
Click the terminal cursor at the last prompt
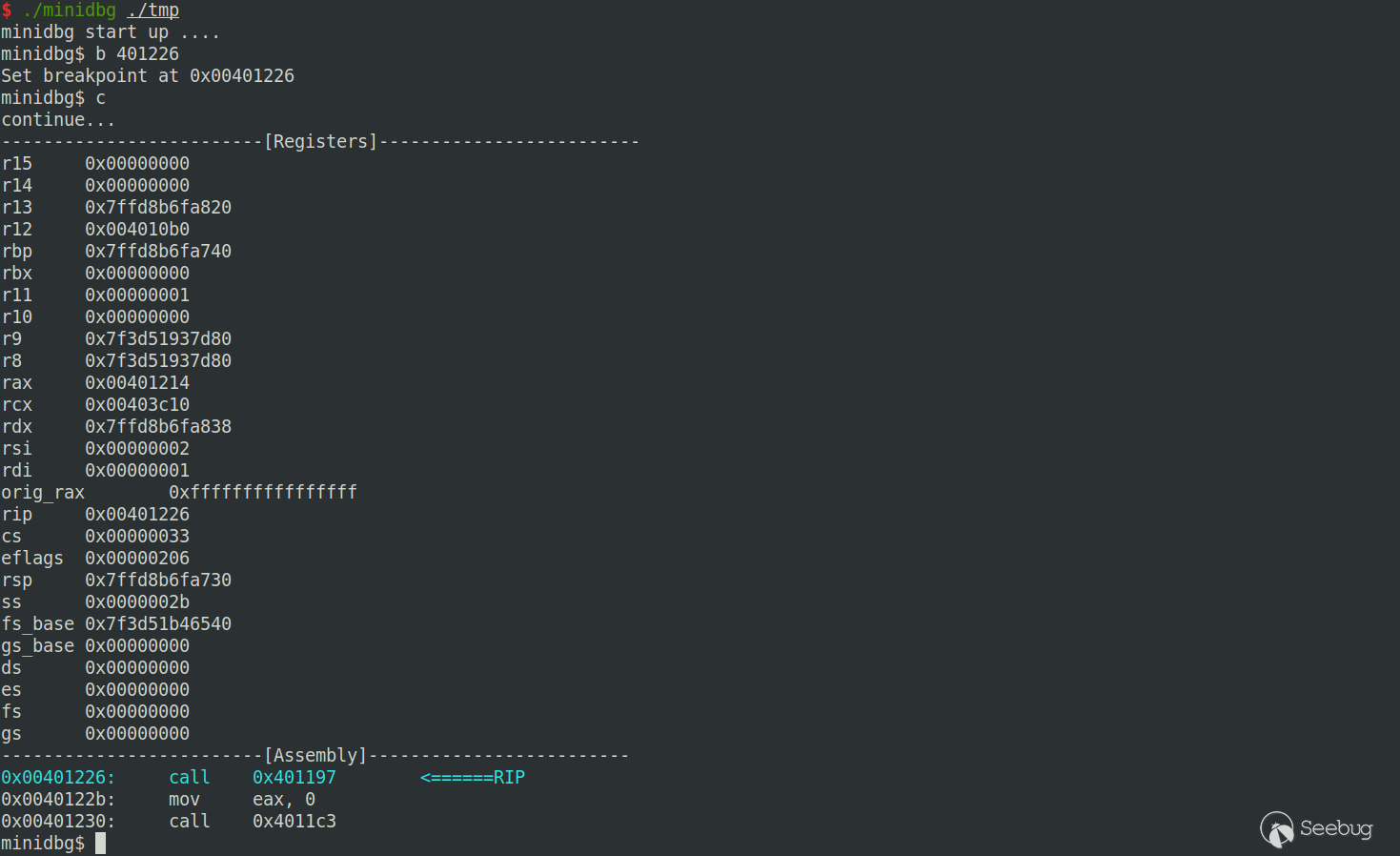[x=100, y=844]
